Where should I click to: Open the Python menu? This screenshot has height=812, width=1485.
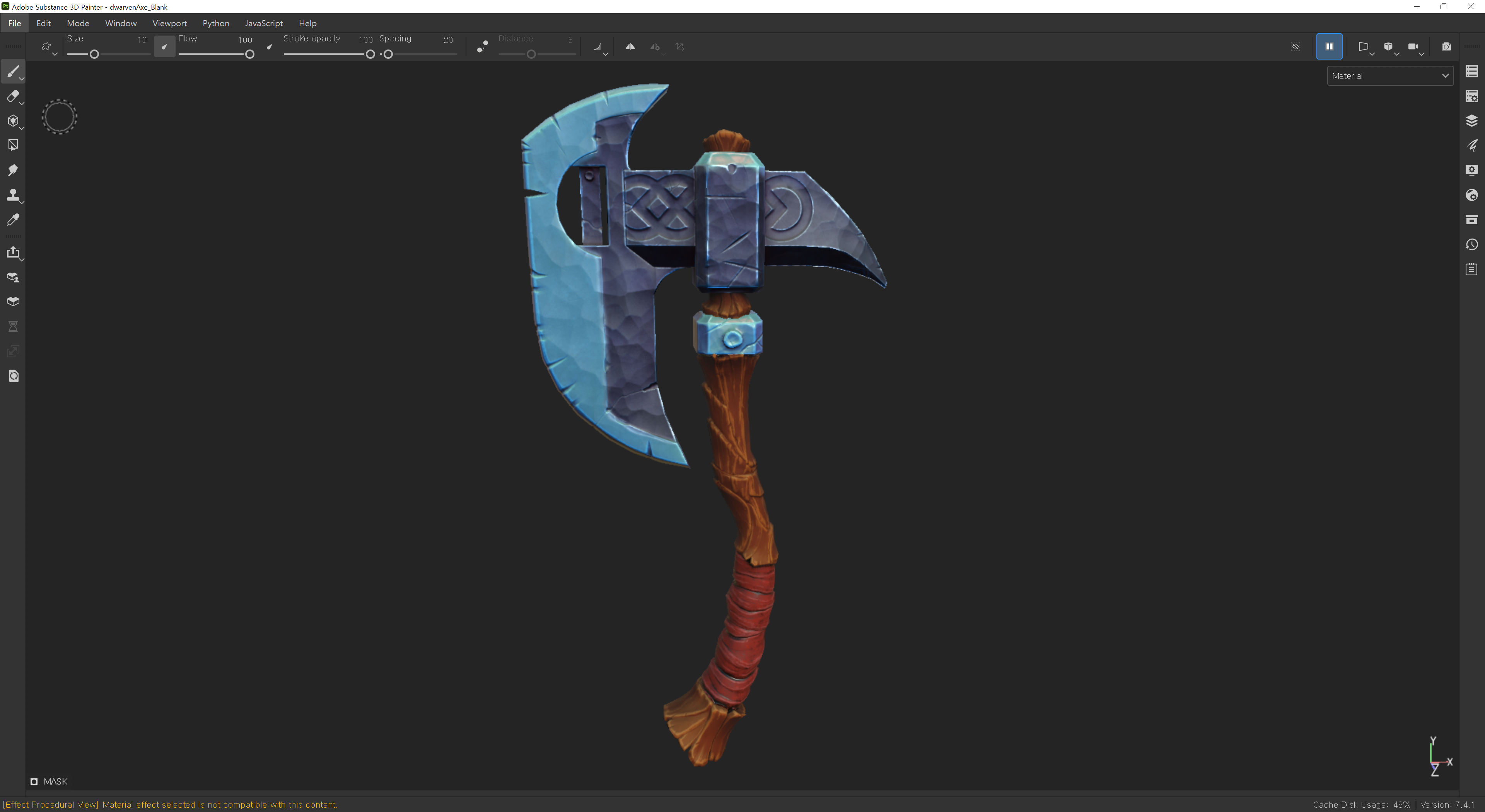[x=216, y=23]
